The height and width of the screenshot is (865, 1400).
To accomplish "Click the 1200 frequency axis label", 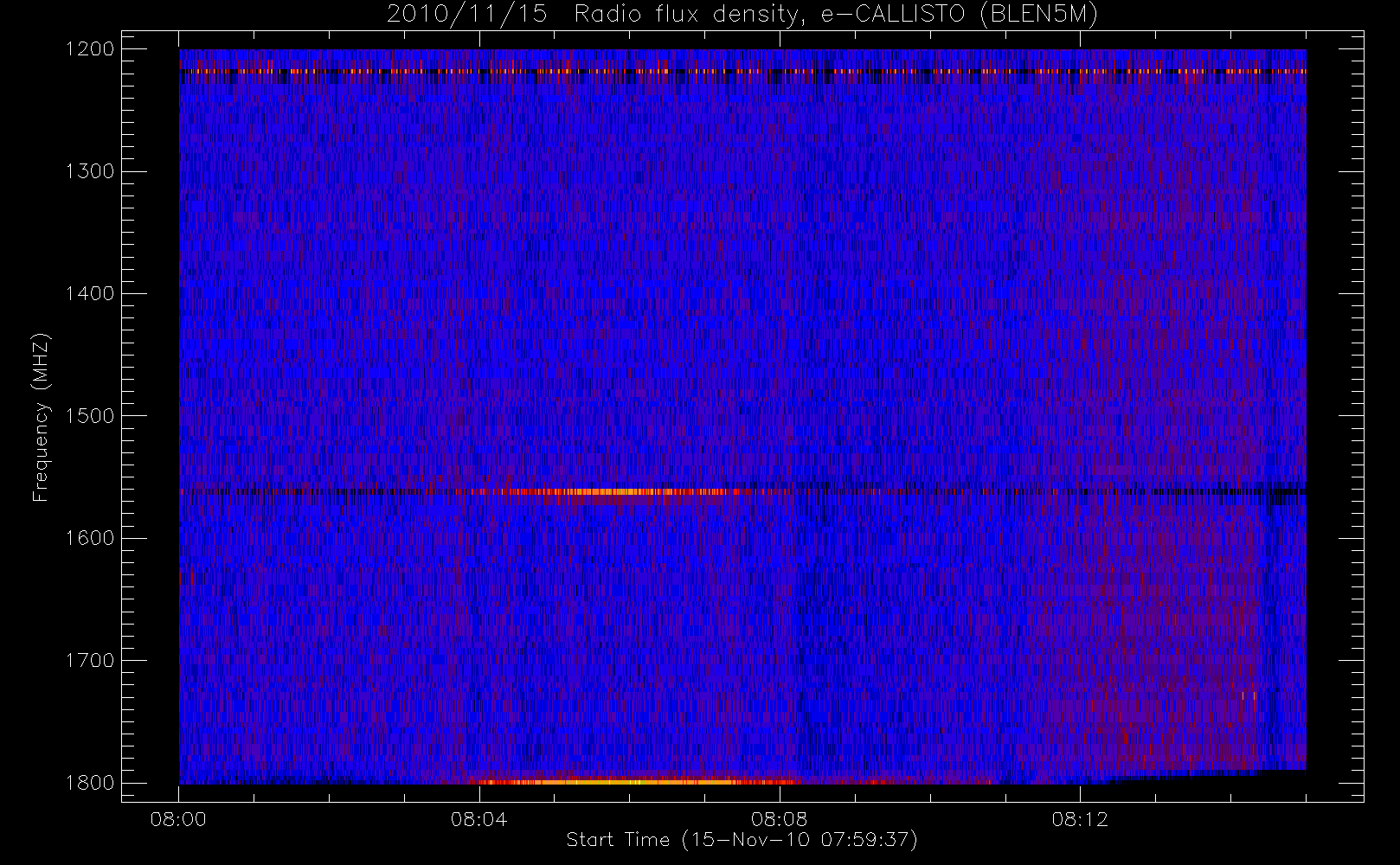I will pyautogui.click(x=90, y=49).
